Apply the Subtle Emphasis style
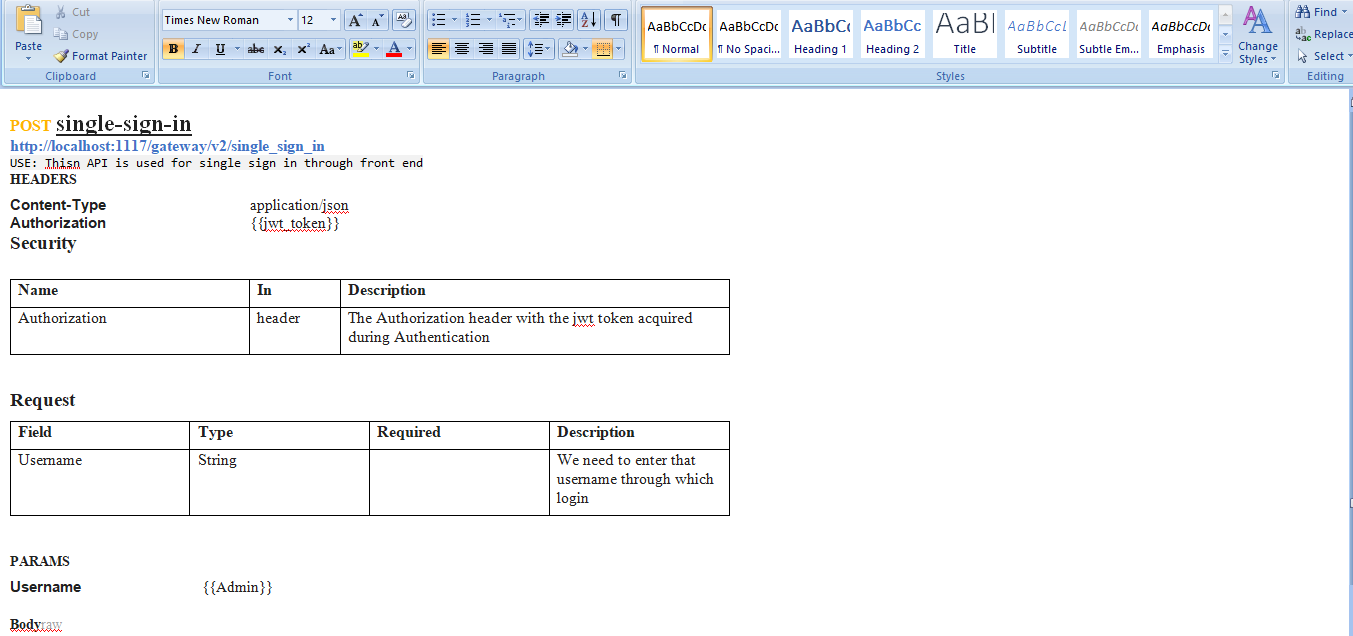This screenshot has width=1353, height=636. pos(1109,35)
